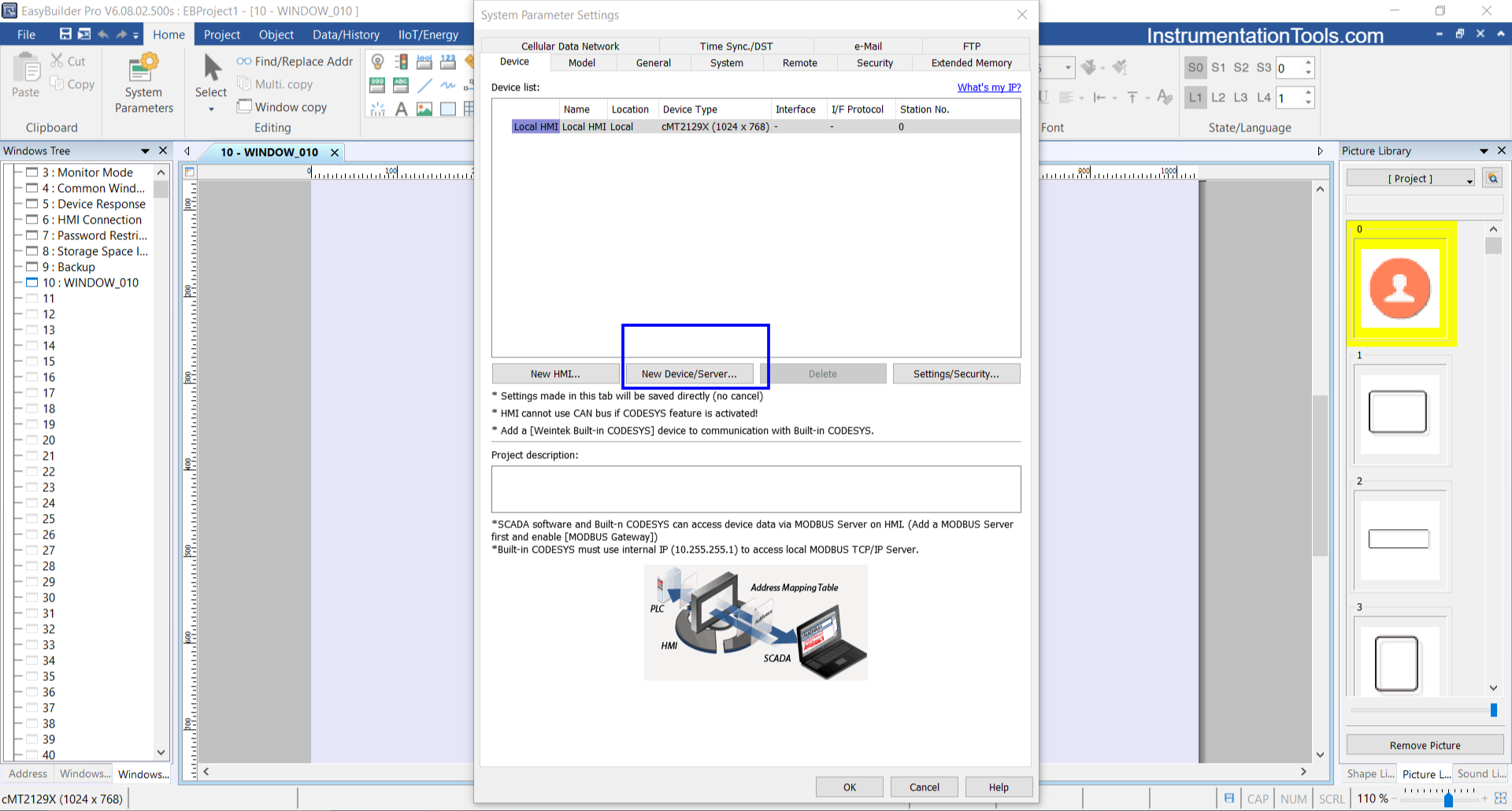Select 5 : Device Response in Windows Tree
This screenshot has height=811, width=1512.
tap(93, 204)
